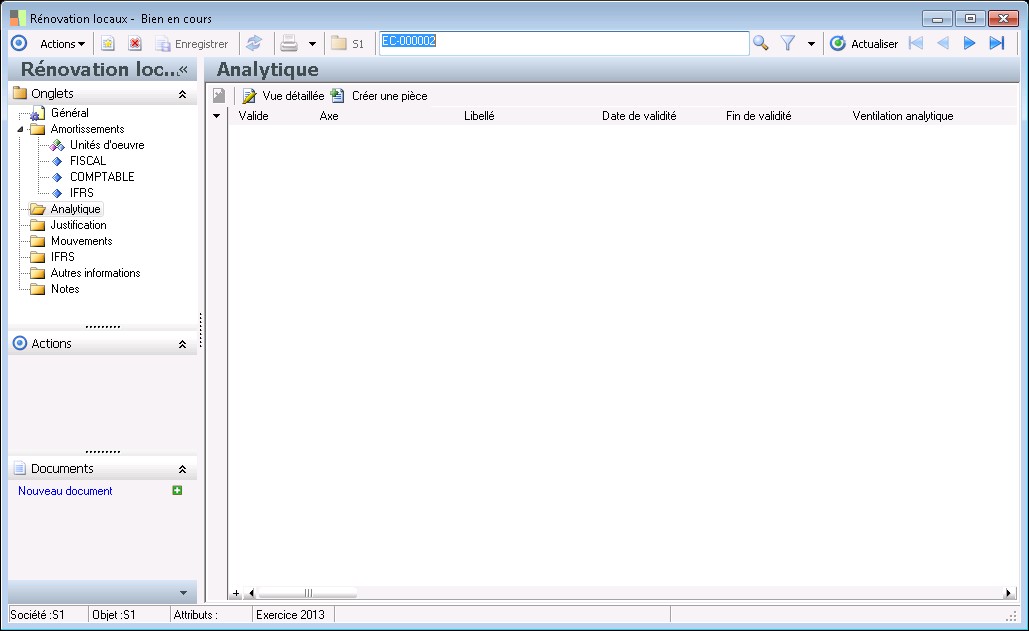The width and height of the screenshot is (1029, 631).
Task: Click the Axe column header
Action: coord(329,116)
